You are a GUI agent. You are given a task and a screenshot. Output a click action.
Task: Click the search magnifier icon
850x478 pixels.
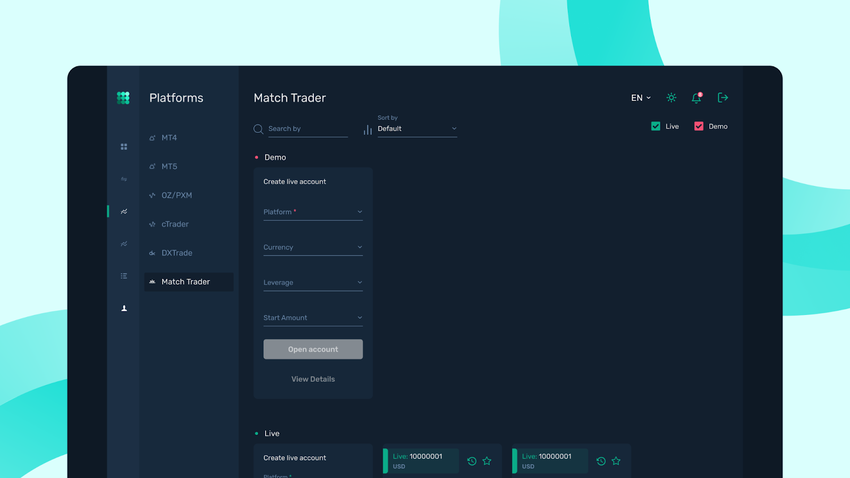258,129
